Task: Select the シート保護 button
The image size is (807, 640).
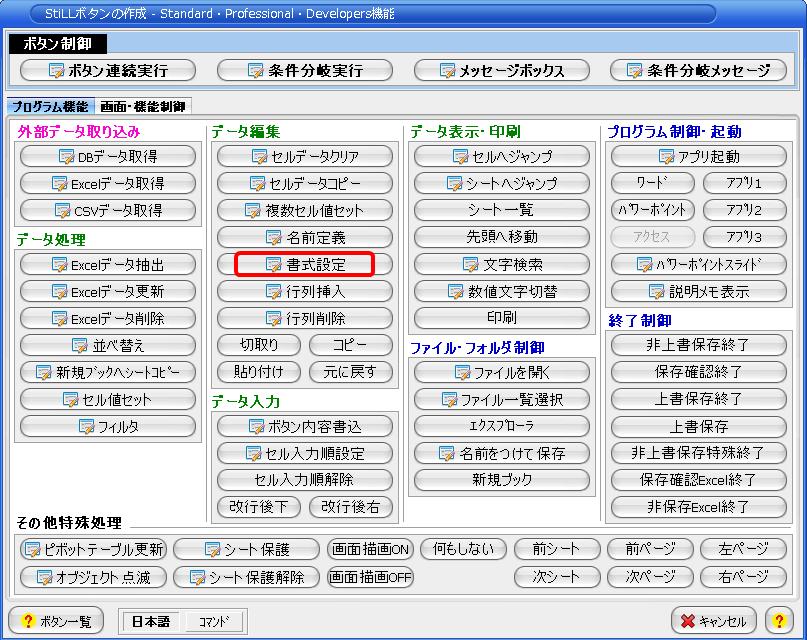Action: [247, 549]
